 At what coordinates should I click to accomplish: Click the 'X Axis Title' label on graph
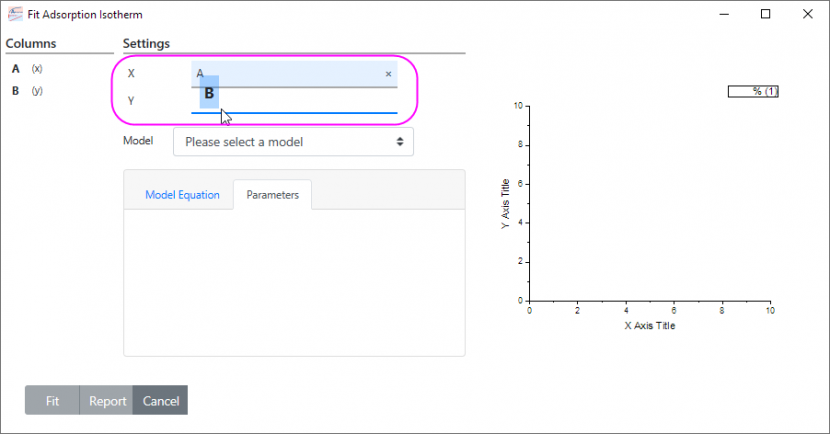[x=649, y=326]
